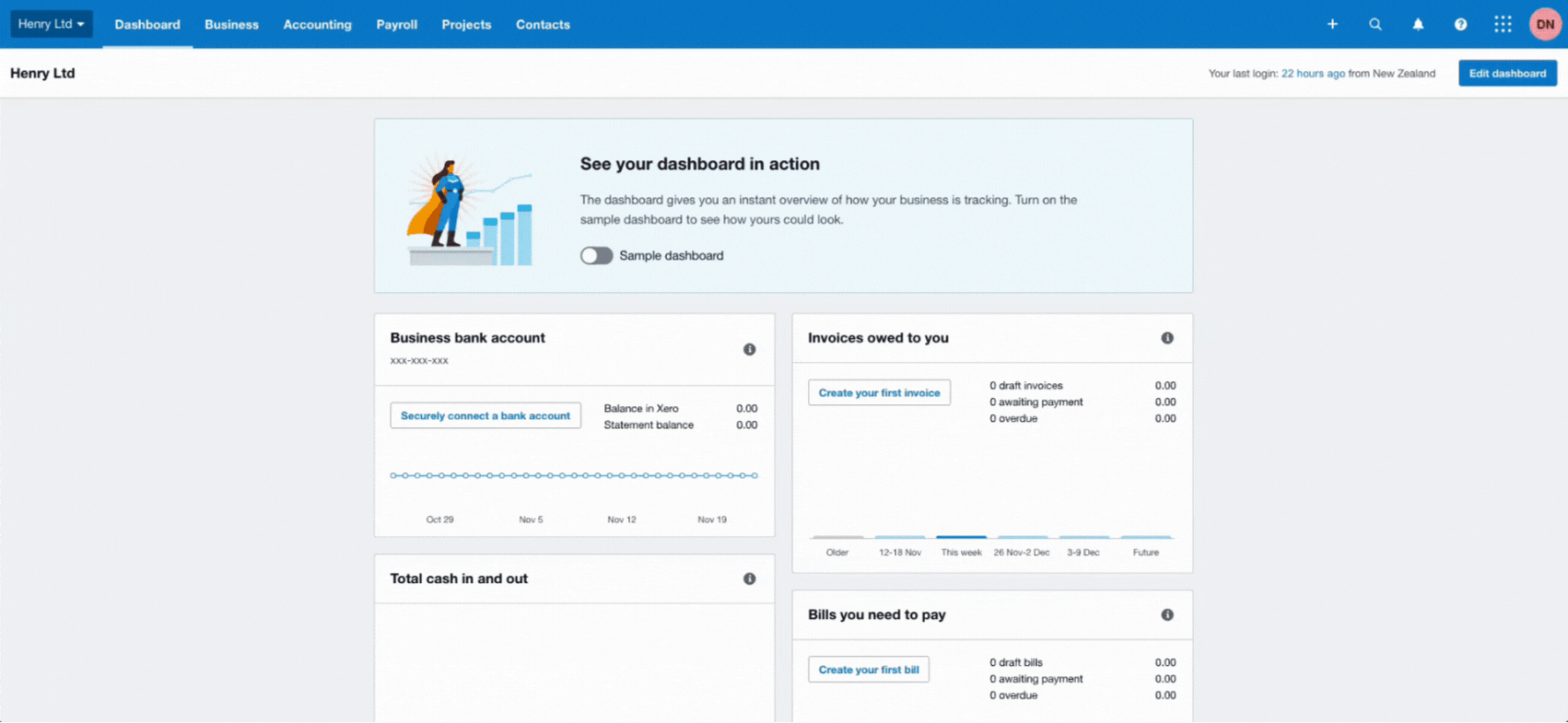Click the plus create-new icon

pos(1332,24)
